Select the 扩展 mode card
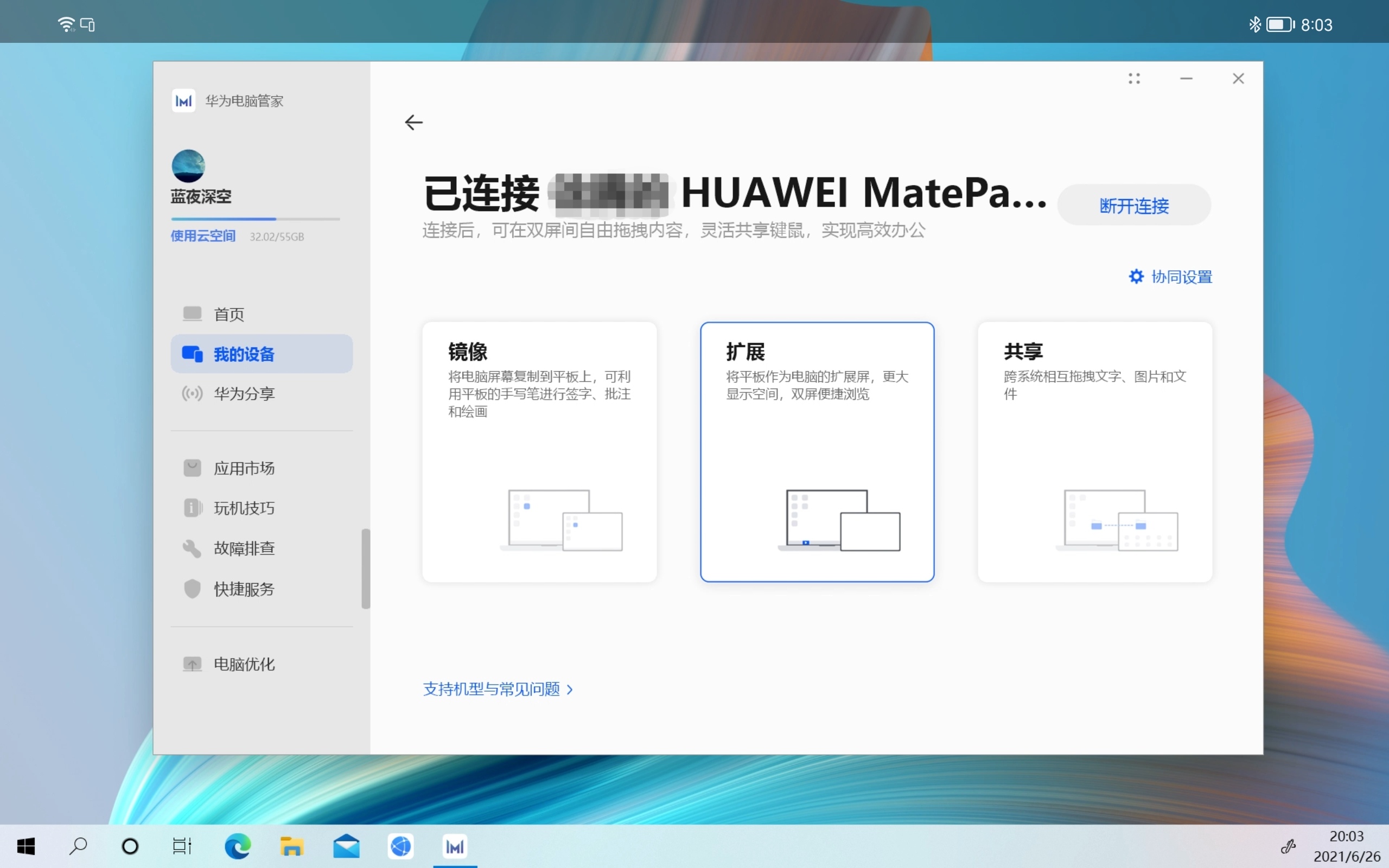The image size is (1389, 868). click(817, 452)
